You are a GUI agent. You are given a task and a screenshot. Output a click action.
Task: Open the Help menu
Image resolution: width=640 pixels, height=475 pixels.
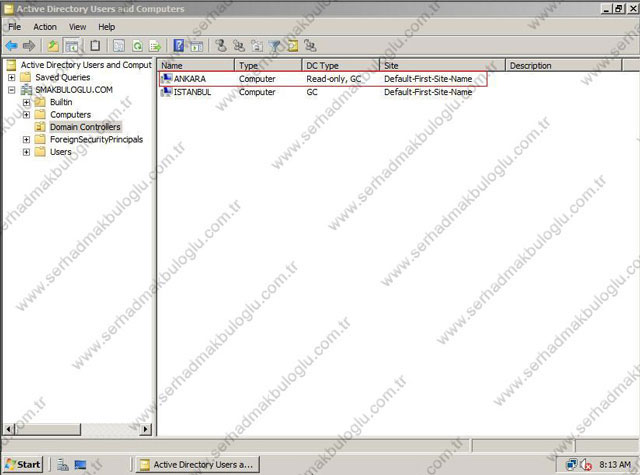(x=107, y=27)
